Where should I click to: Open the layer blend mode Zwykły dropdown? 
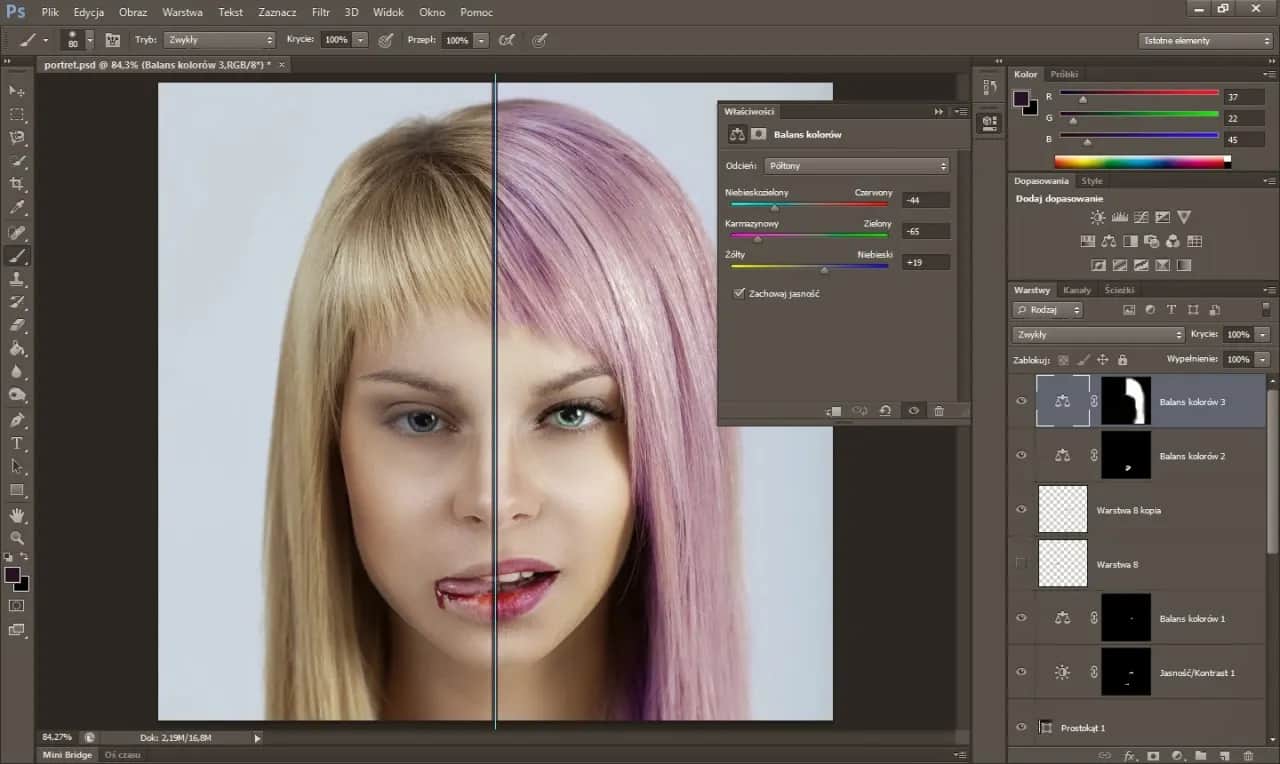(1096, 334)
